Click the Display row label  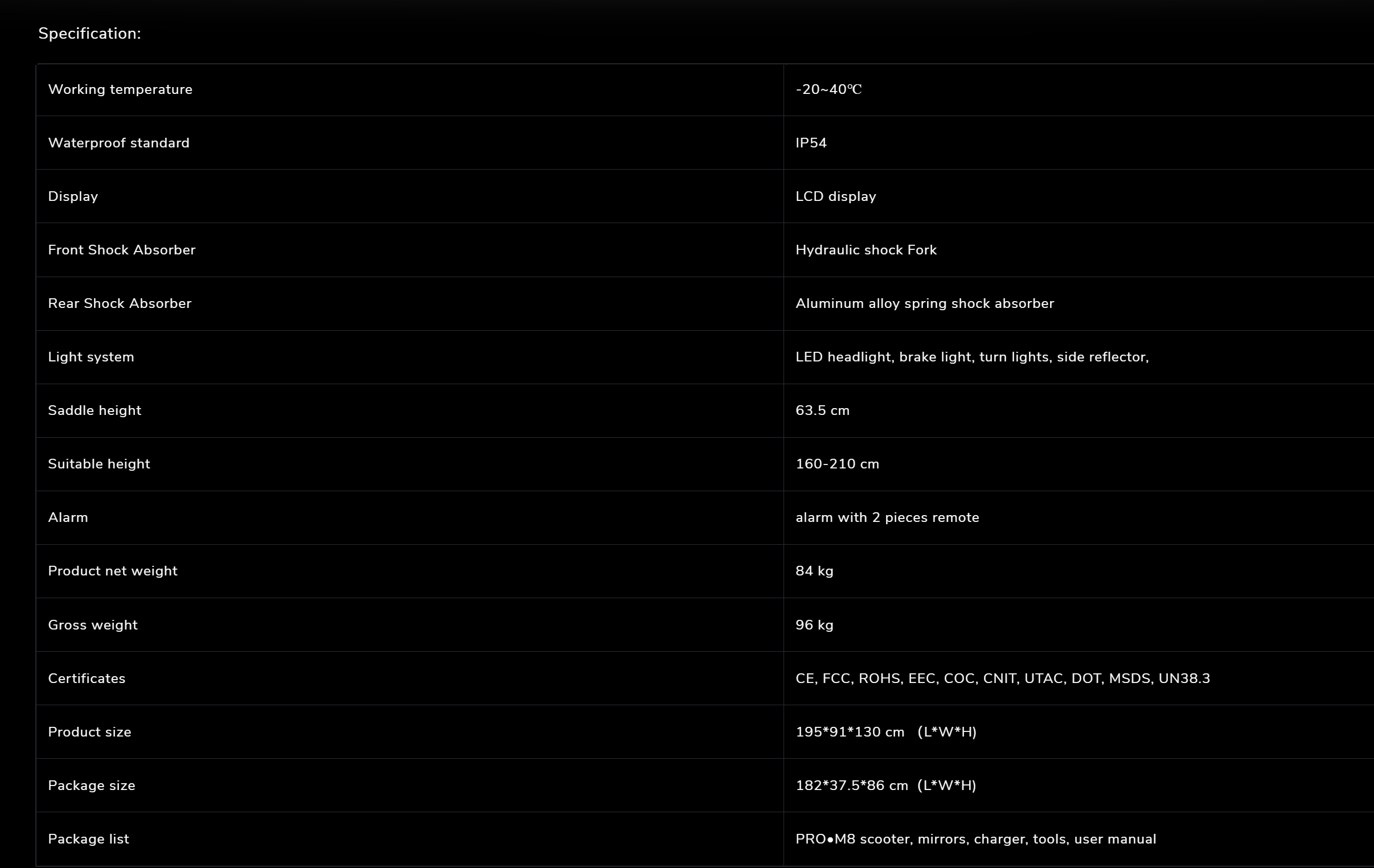(x=73, y=197)
